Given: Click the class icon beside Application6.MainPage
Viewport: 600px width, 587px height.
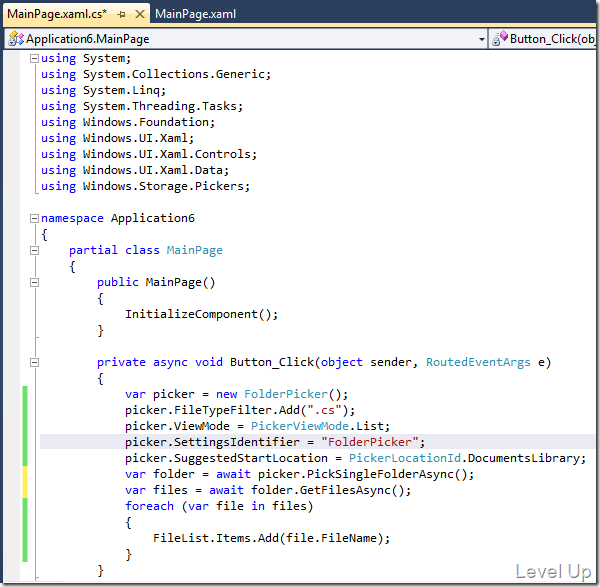Looking at the screenshot, I should click(x=16, y=39).
